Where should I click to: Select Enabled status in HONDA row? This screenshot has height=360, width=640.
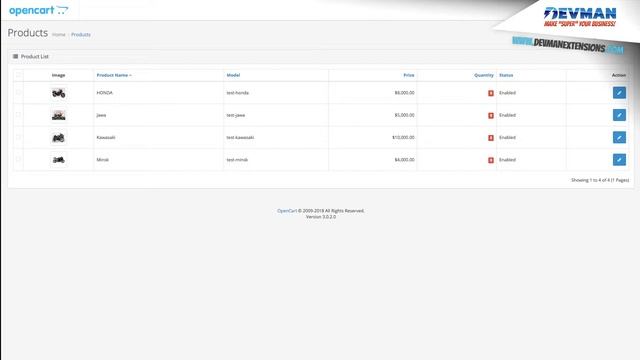pyautogui.click(x=507, y=93)
